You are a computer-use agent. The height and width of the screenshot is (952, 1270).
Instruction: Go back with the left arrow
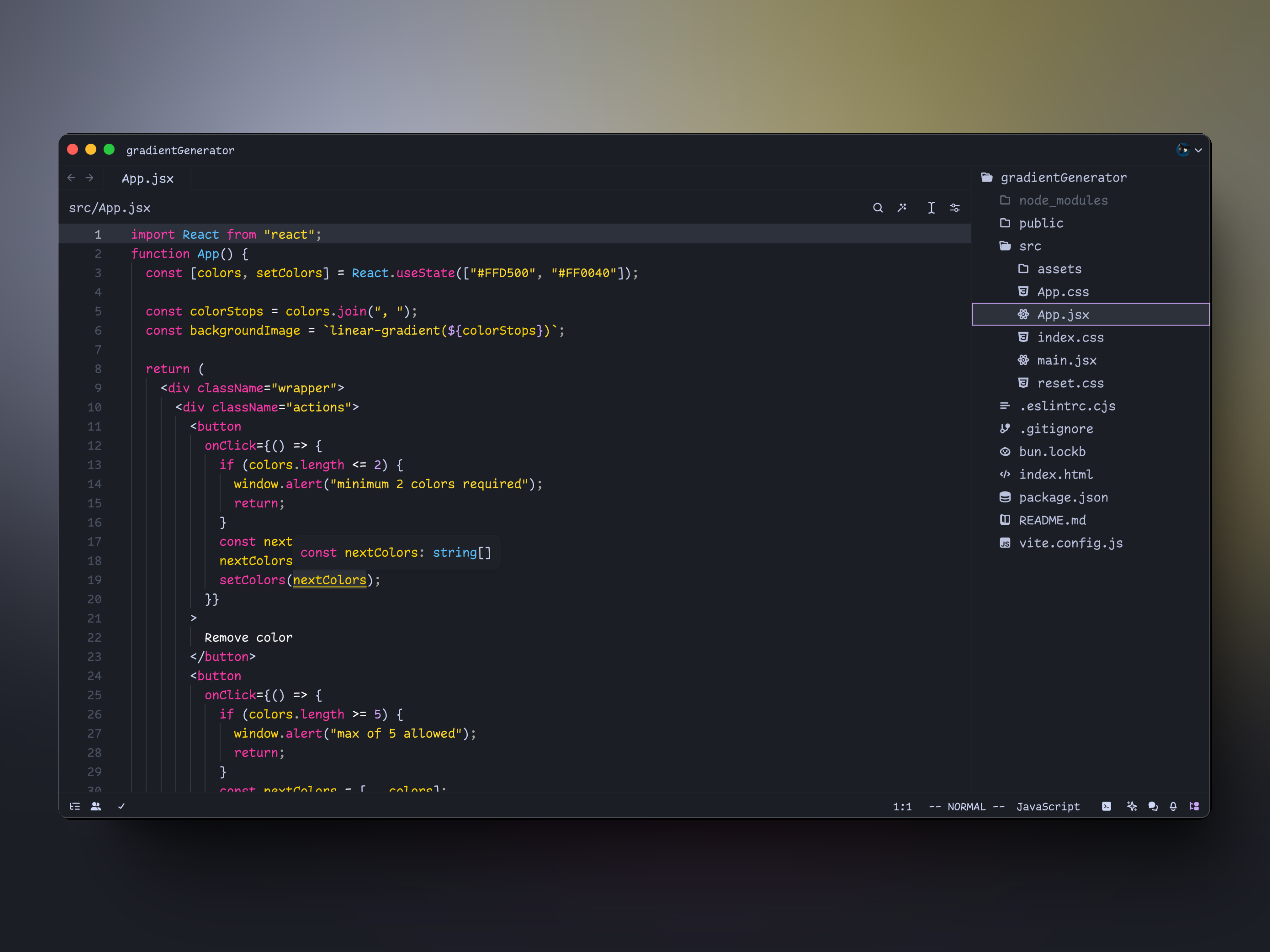point(71,178)
